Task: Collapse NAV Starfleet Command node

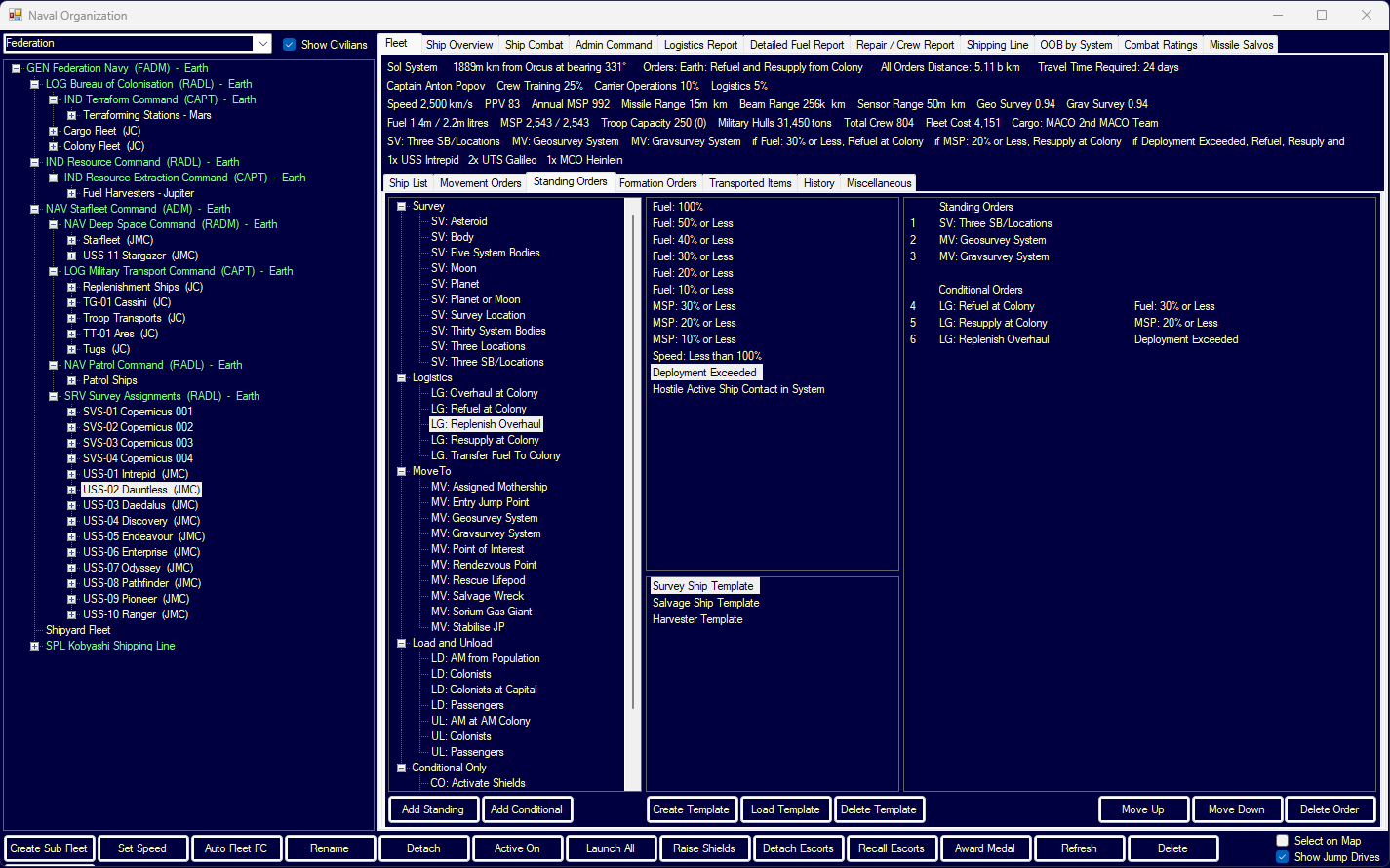Action: [34, 209]
